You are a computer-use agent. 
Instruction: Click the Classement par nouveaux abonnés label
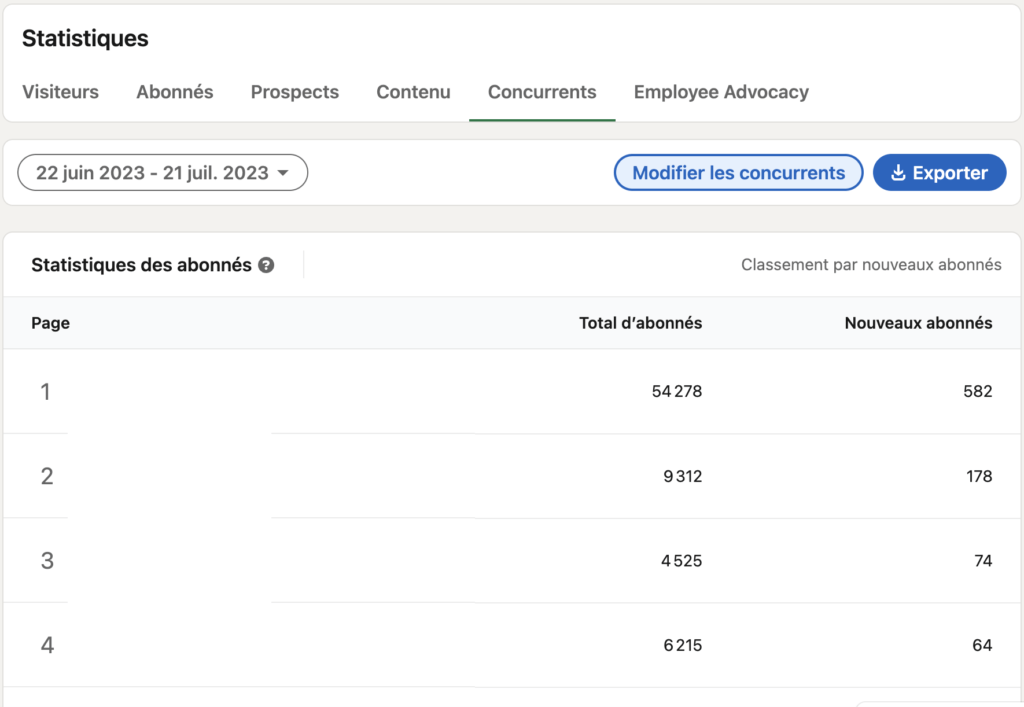[x=871, y=265]
